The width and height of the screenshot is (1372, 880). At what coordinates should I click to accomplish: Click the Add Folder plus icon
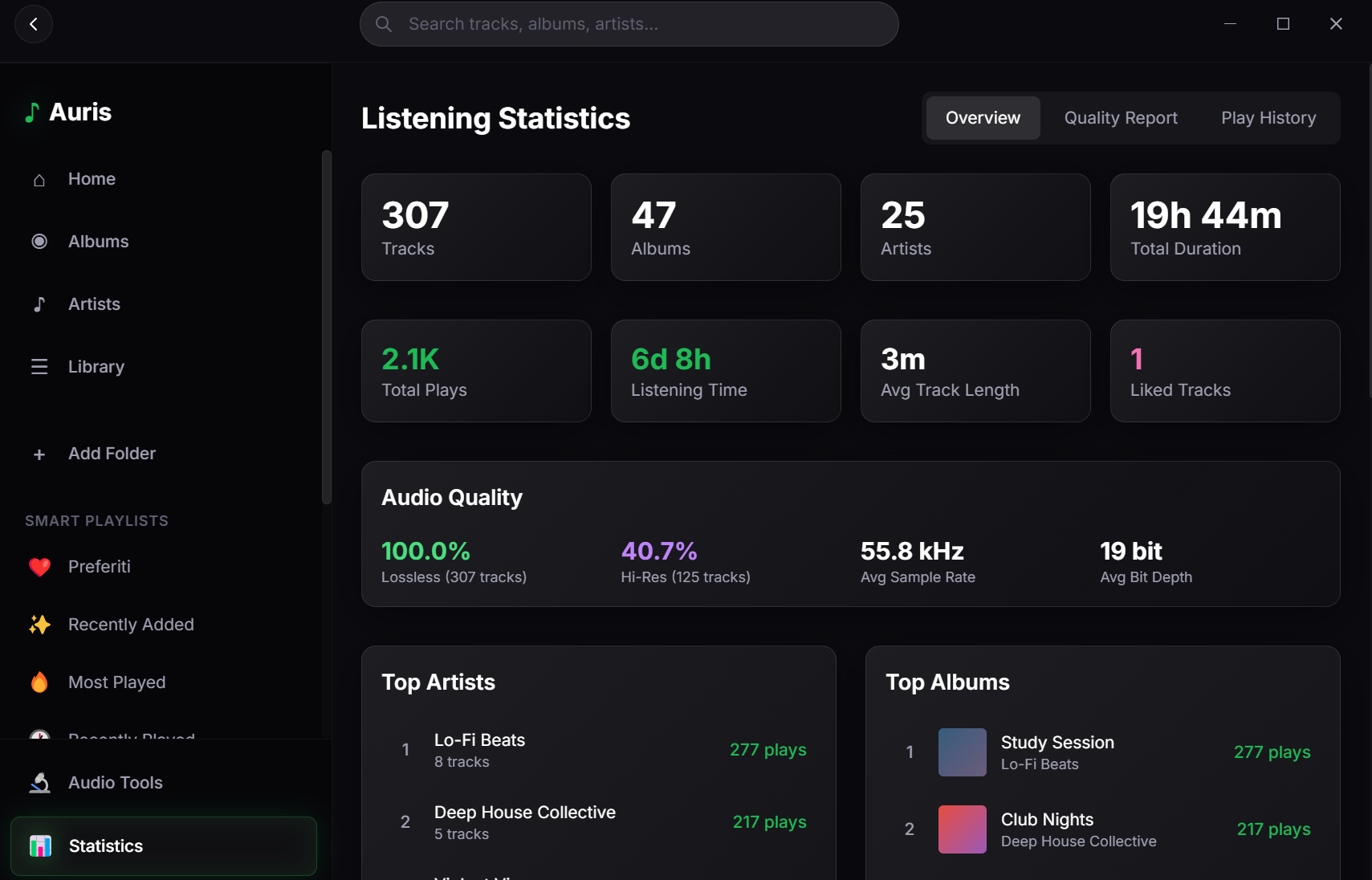pyautogui.click(x=39, y=454)
